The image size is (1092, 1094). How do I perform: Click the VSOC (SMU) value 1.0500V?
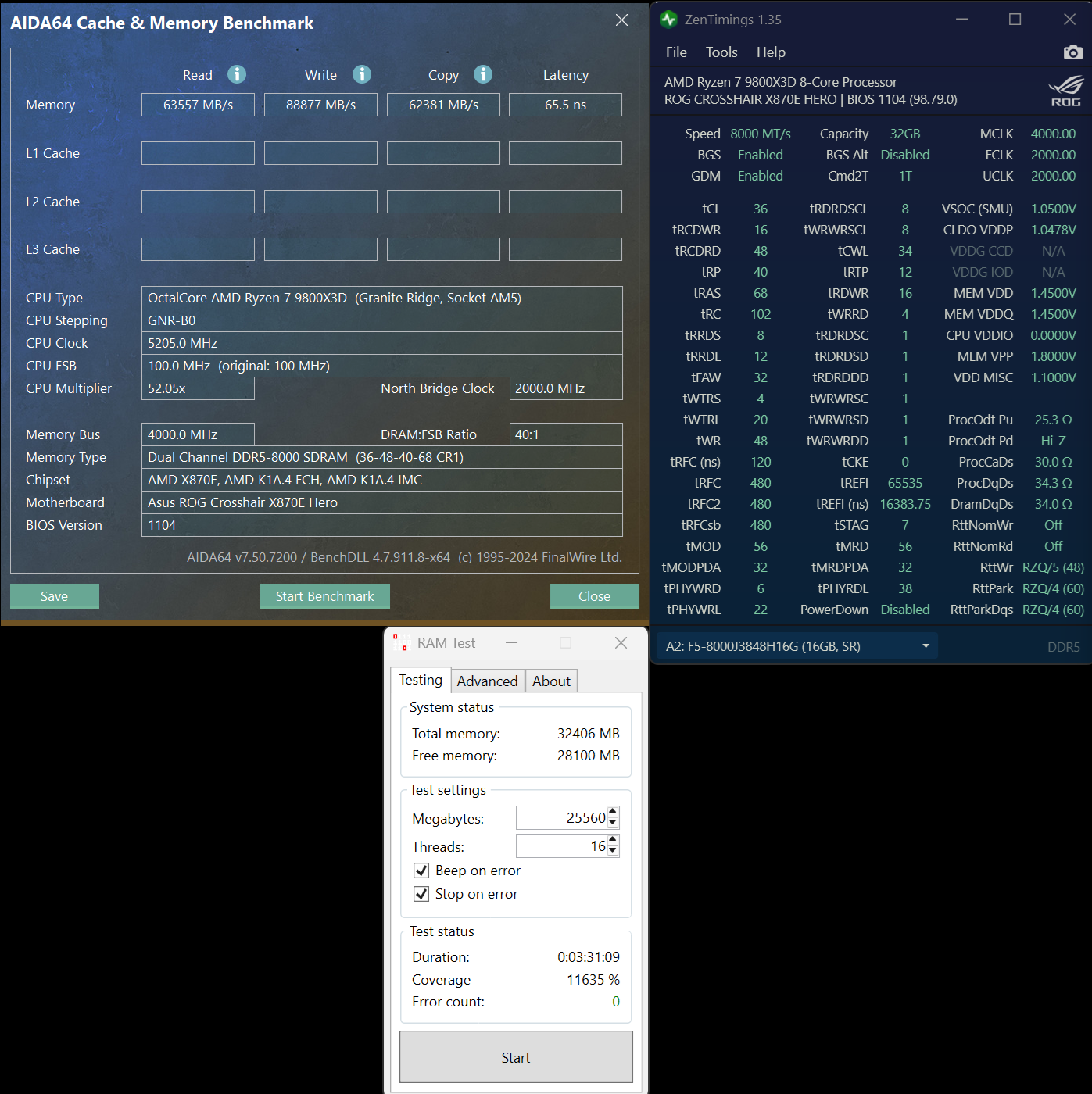[1053, 209]
